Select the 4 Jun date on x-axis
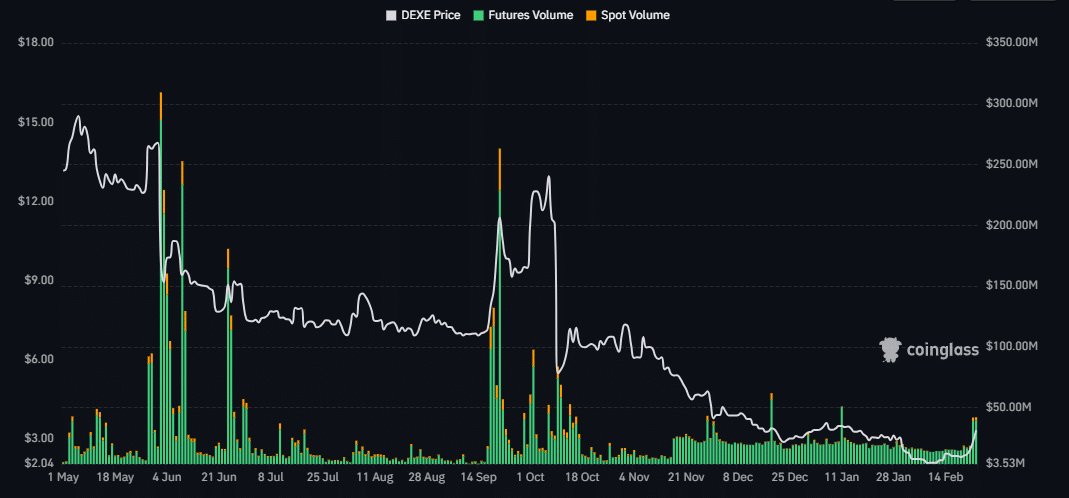This screenshot has width=1069, height=498. click(x=166, y=478)
